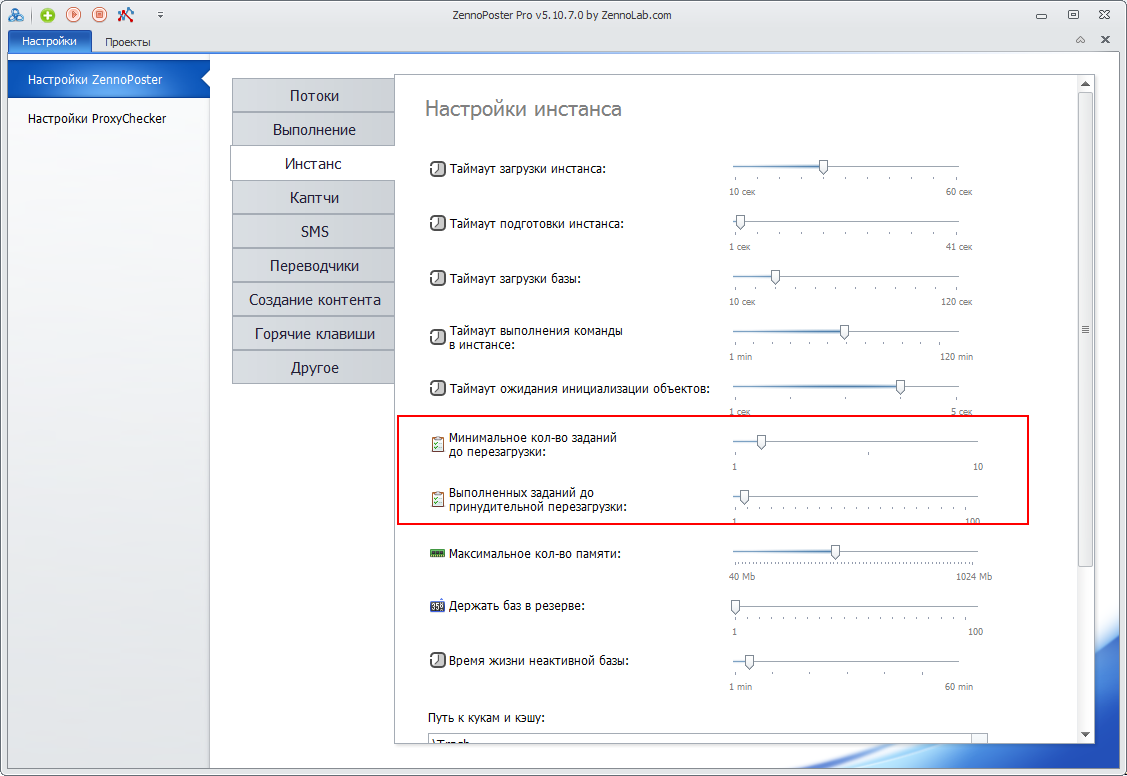Select Настройки ZennoPoster in the sidebar

tap(109, 80)
